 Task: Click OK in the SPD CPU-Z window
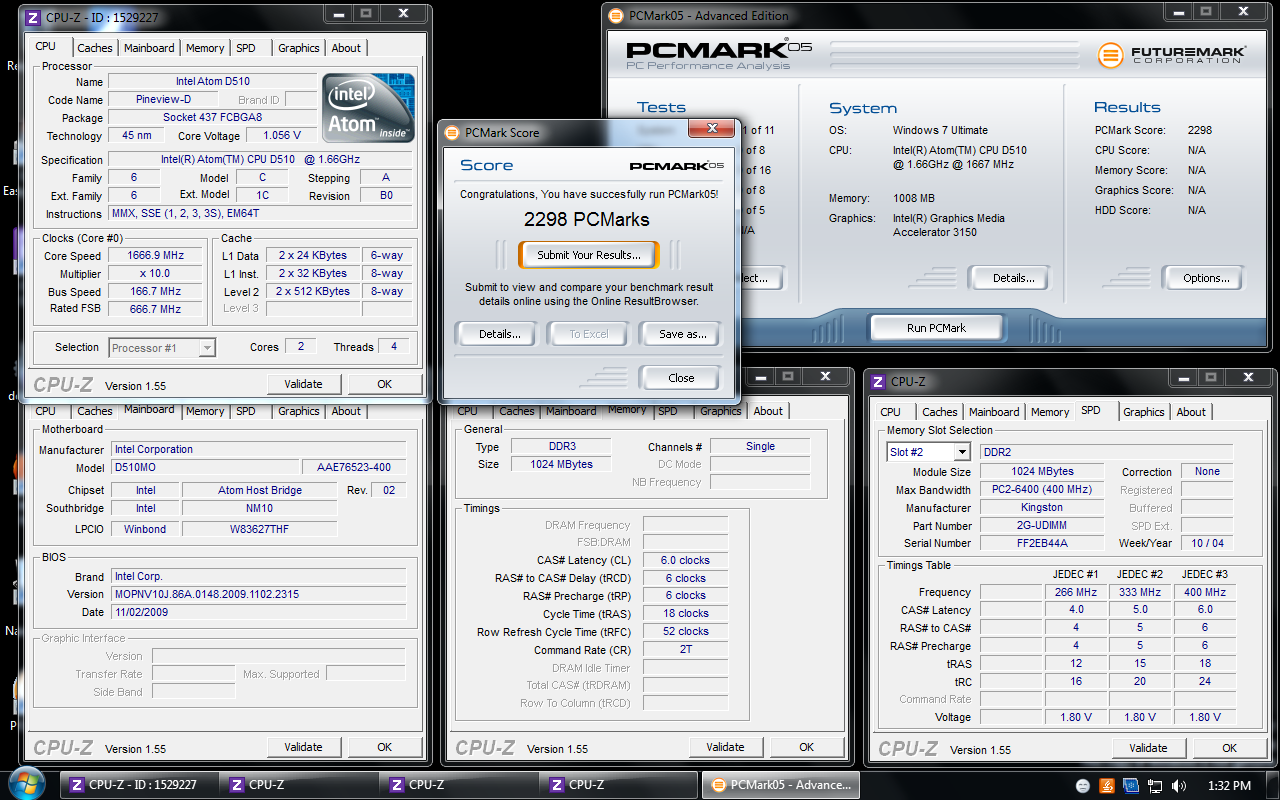click(x=1230, y=748)
